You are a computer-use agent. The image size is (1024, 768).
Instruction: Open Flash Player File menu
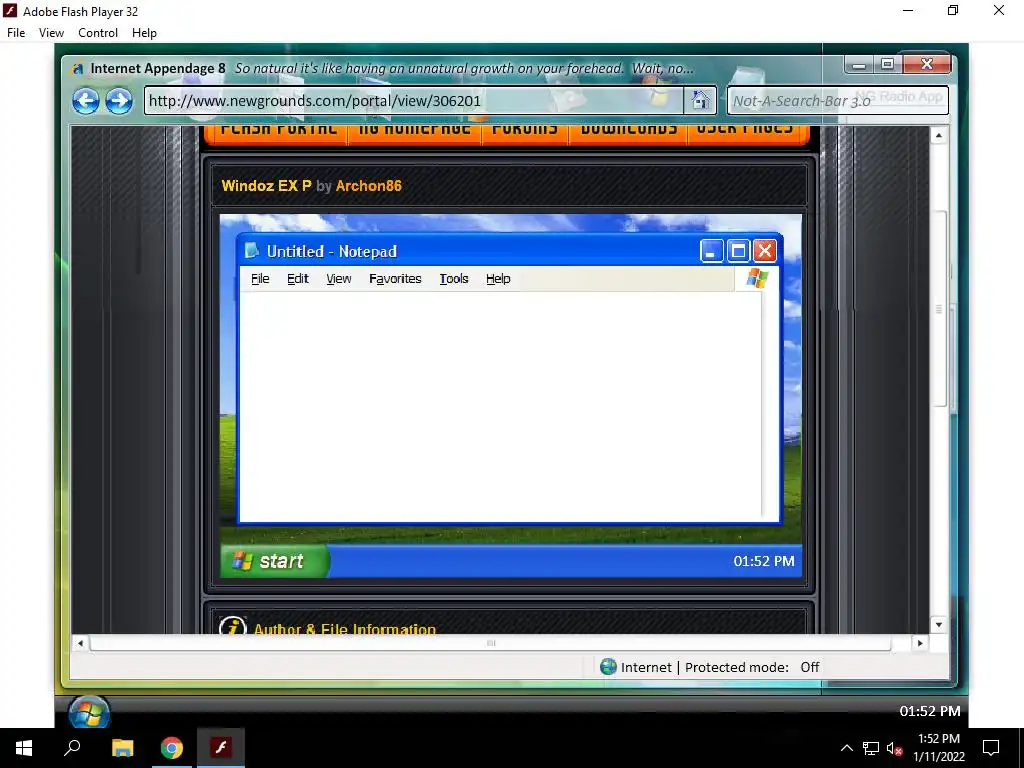[16, 33]
